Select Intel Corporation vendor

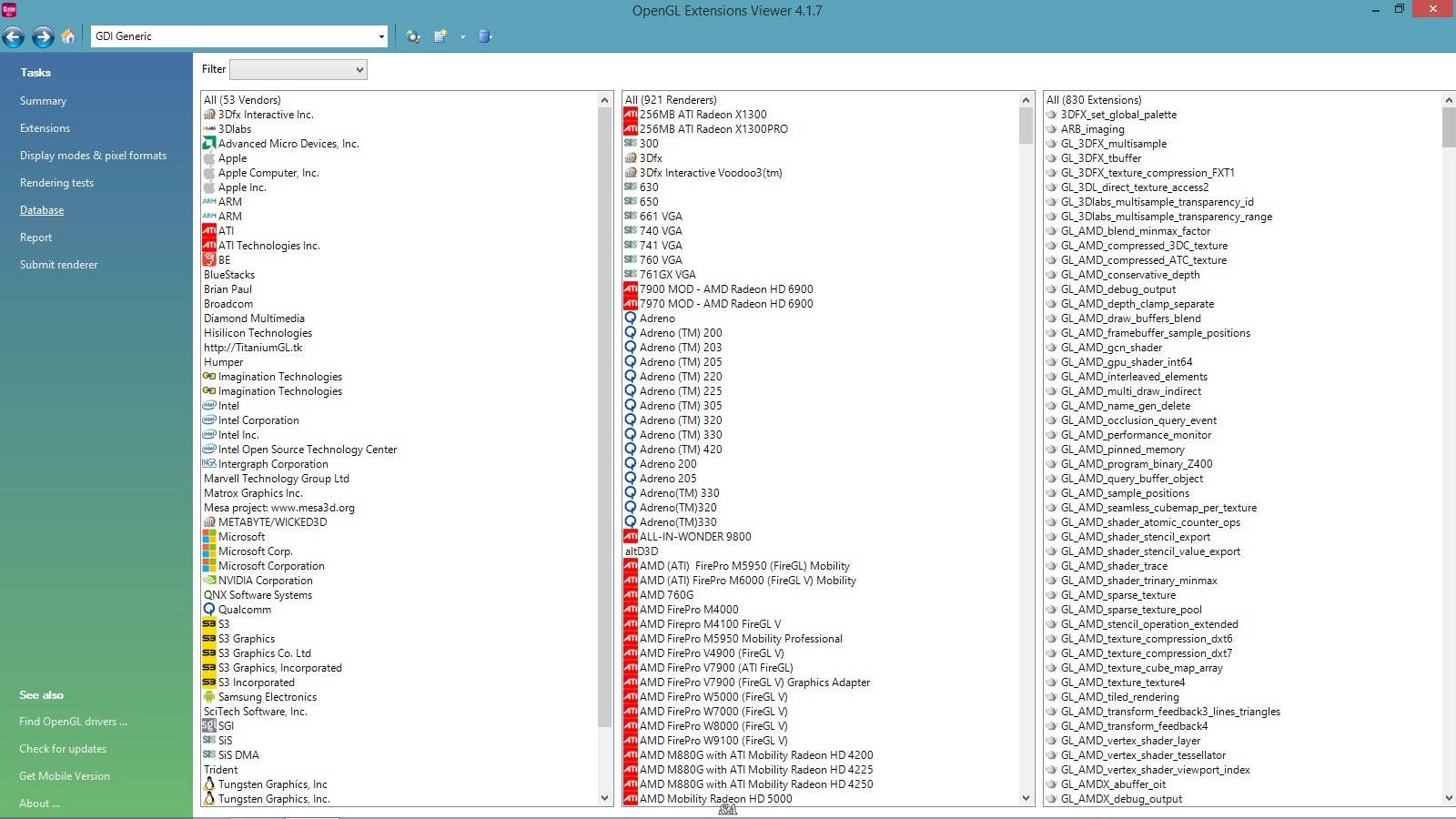pos(251,420)
